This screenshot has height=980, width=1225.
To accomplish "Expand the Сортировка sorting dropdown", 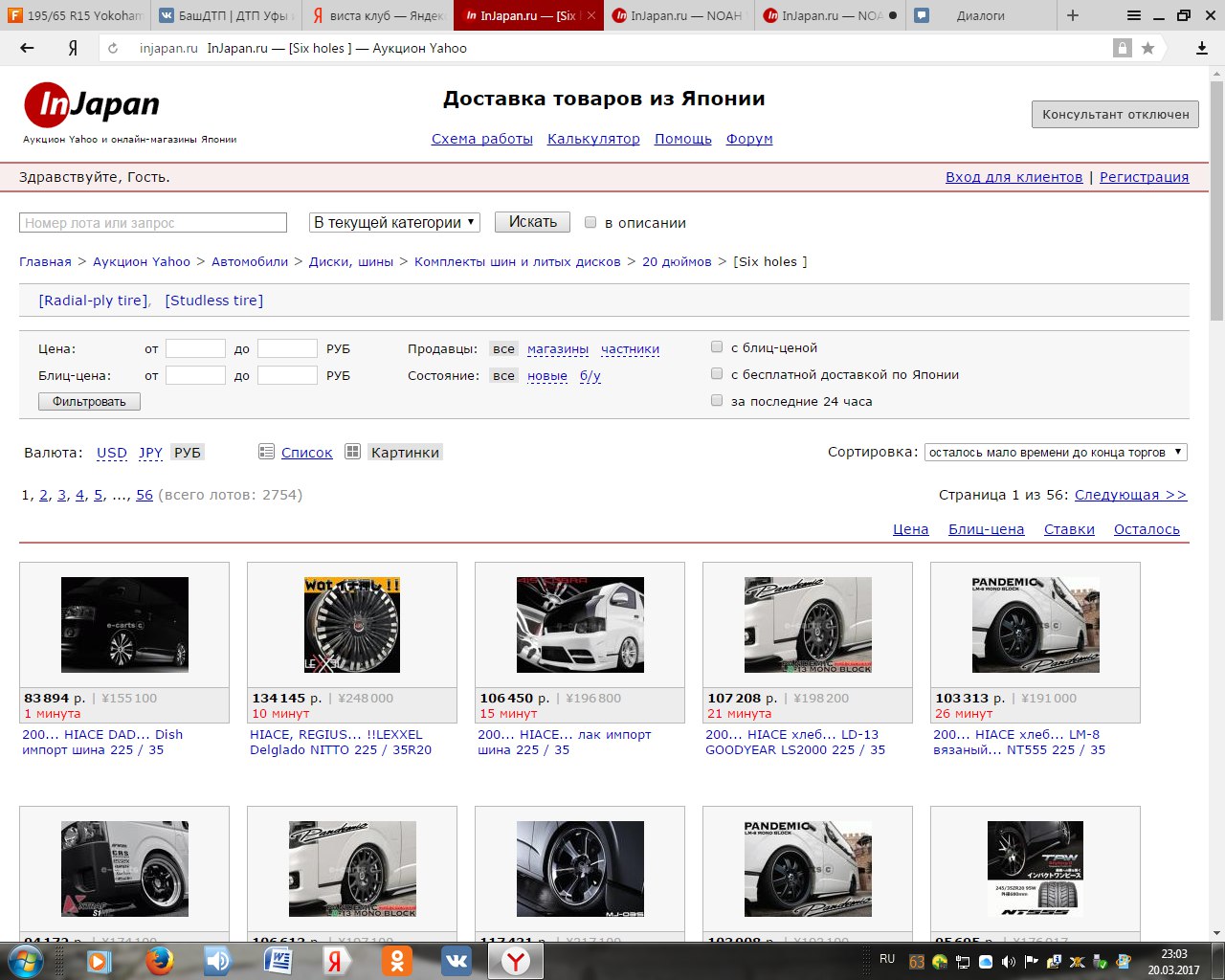I will point(1056,452).
